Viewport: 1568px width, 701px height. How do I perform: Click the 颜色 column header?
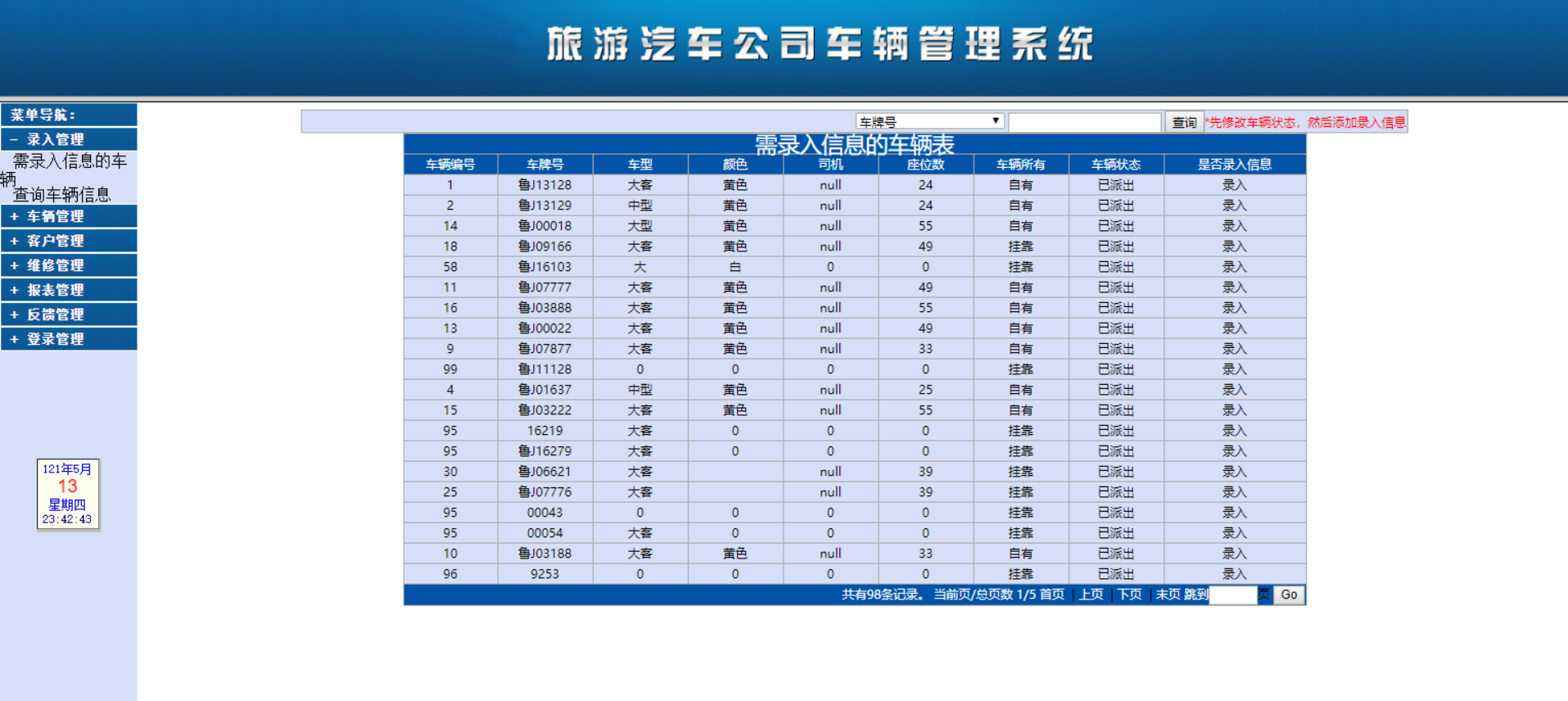point(735,165)
